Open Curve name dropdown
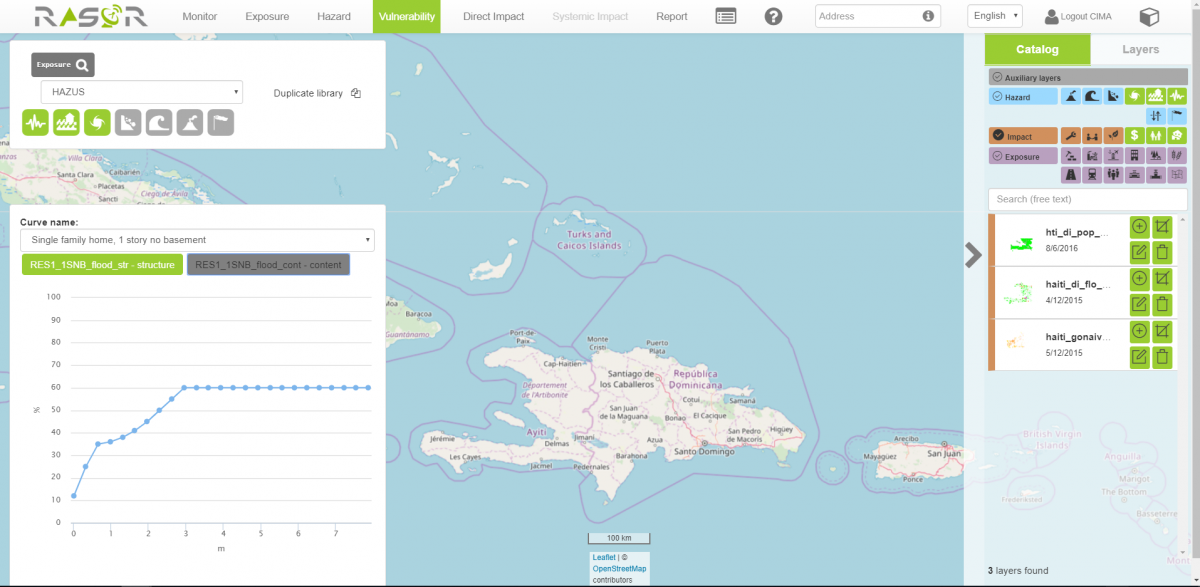 (197, 240)
